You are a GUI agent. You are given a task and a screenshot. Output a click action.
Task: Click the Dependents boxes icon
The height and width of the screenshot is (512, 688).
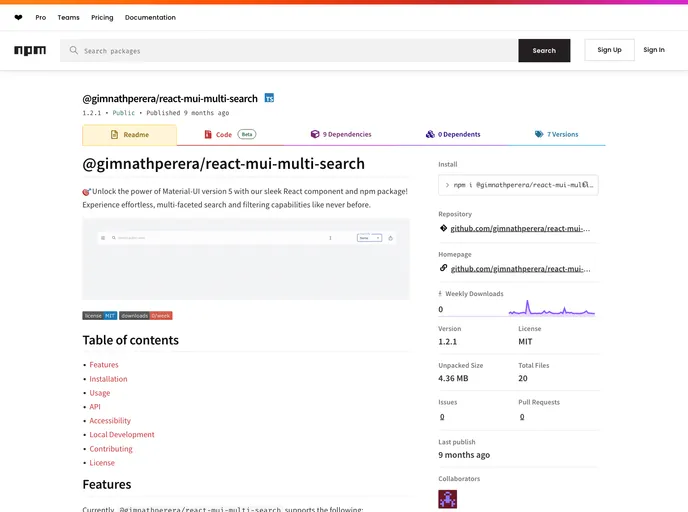(430, 134)
